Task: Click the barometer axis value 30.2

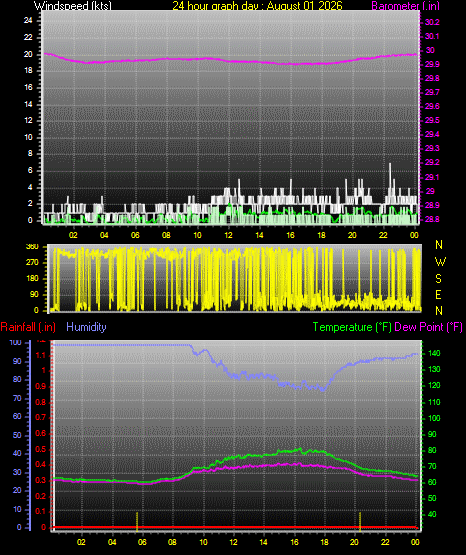Action: [x=432, y=22]
